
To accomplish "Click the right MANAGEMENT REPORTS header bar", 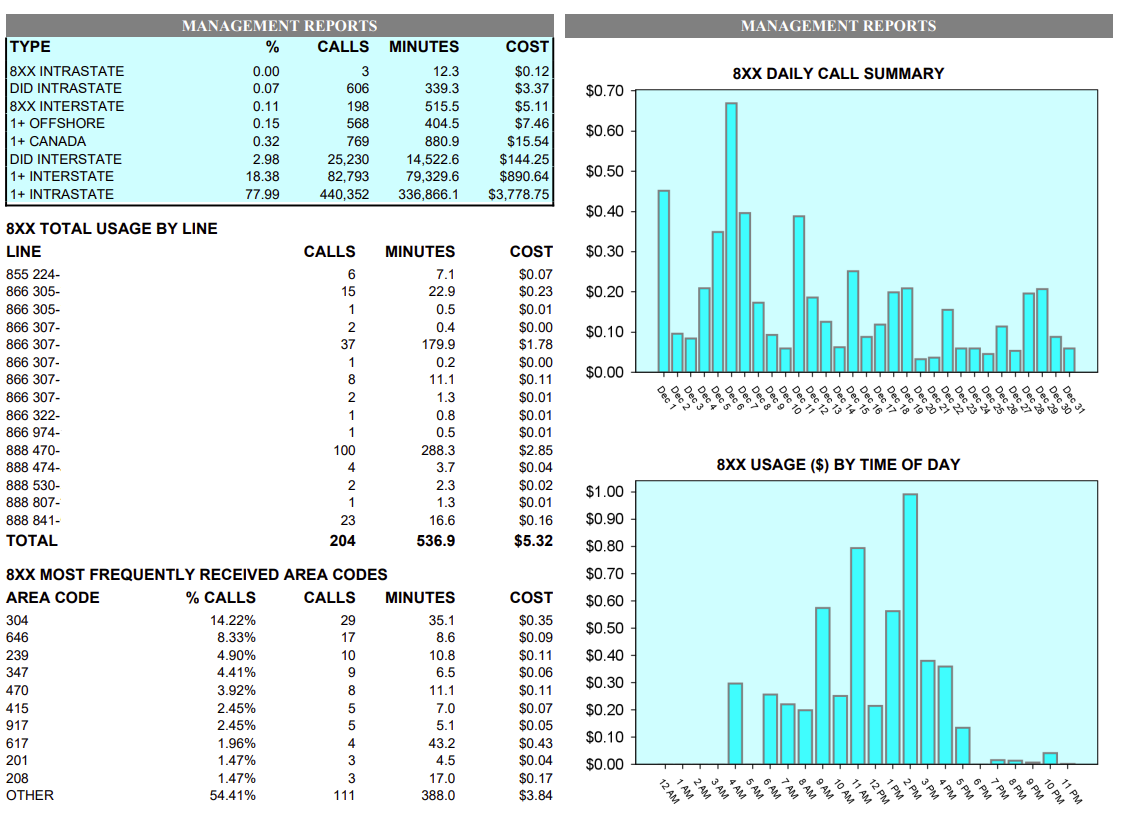I will coord(838,25).
